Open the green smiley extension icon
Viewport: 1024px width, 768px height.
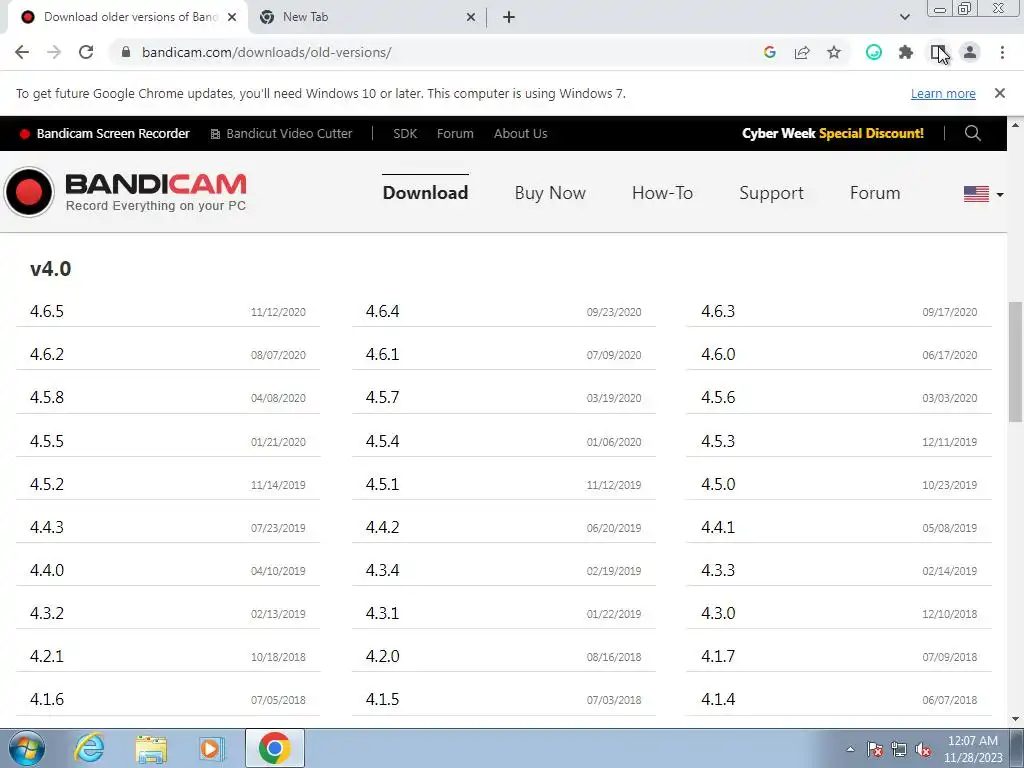874,52
